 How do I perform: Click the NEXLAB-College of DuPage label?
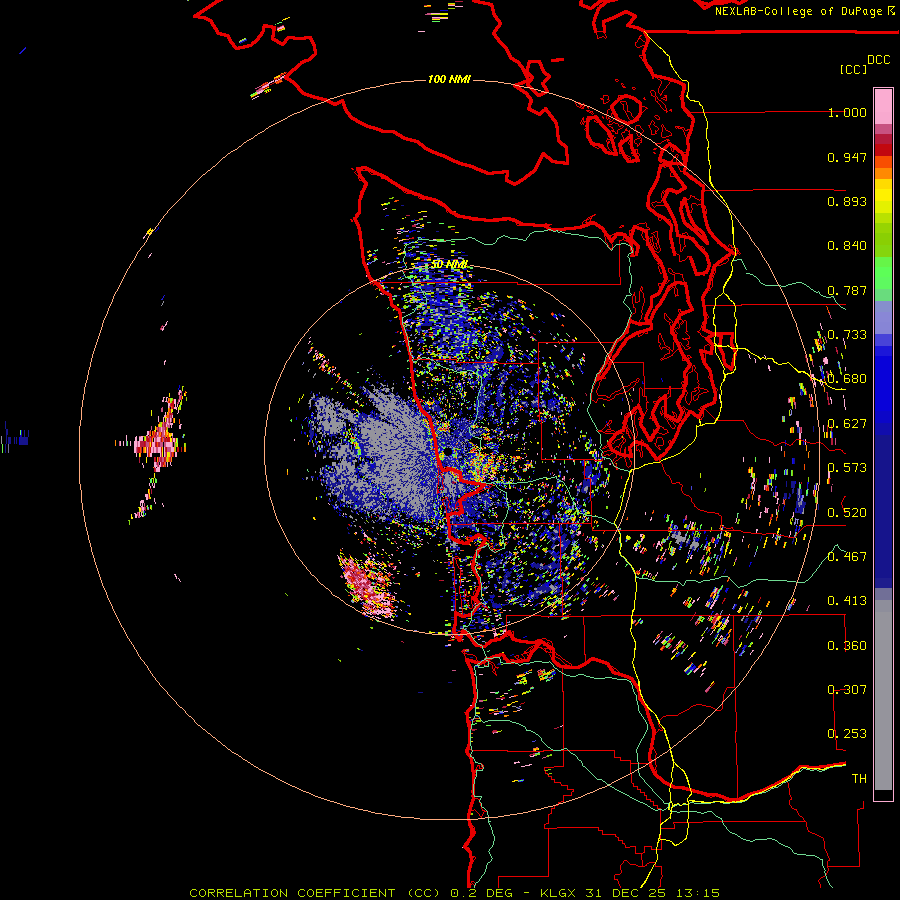tap(798, 11)
